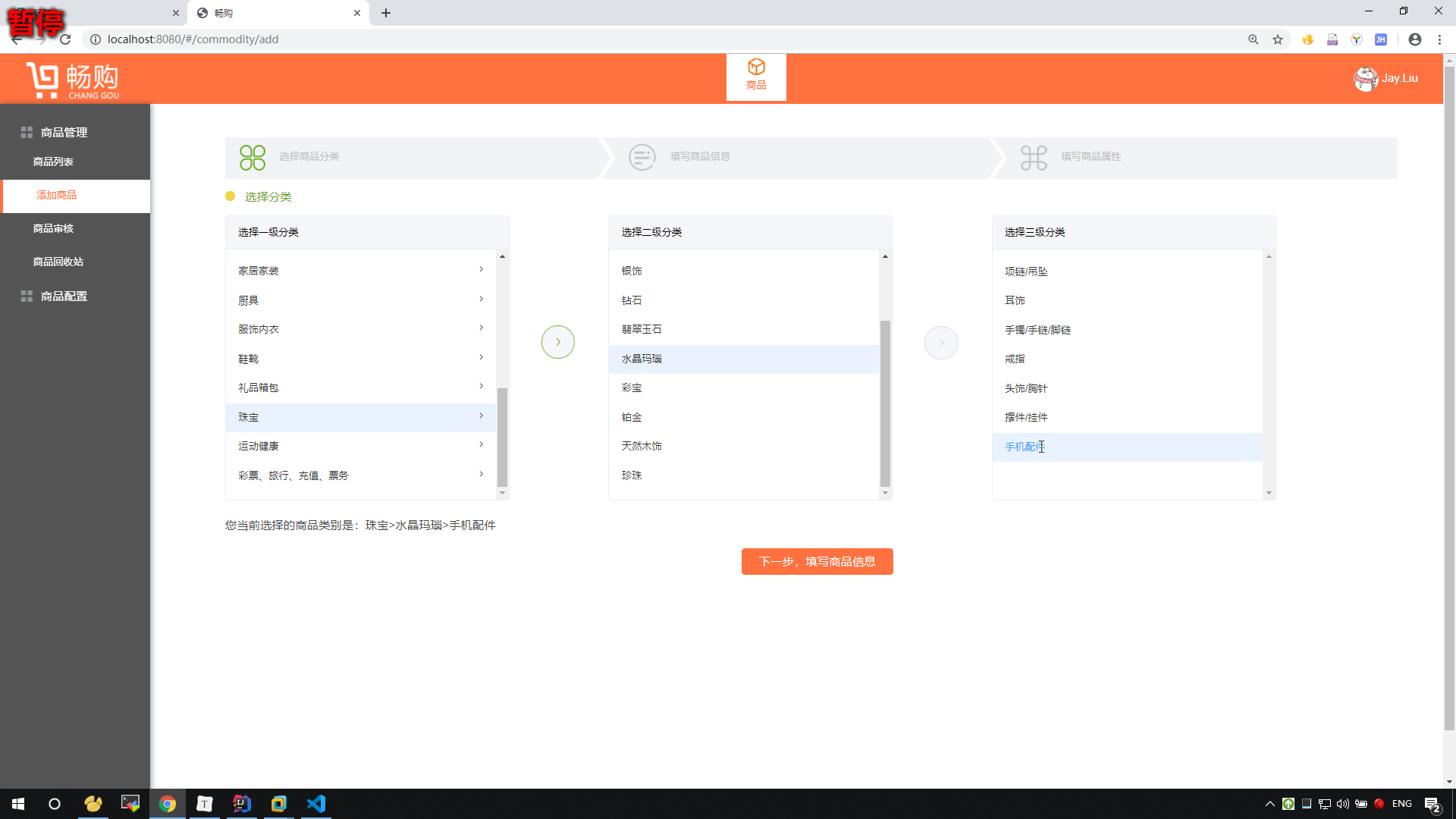This screenshot has width=1456, height=819.
Task: Select 铂金 second-level category
Action: 744,417
